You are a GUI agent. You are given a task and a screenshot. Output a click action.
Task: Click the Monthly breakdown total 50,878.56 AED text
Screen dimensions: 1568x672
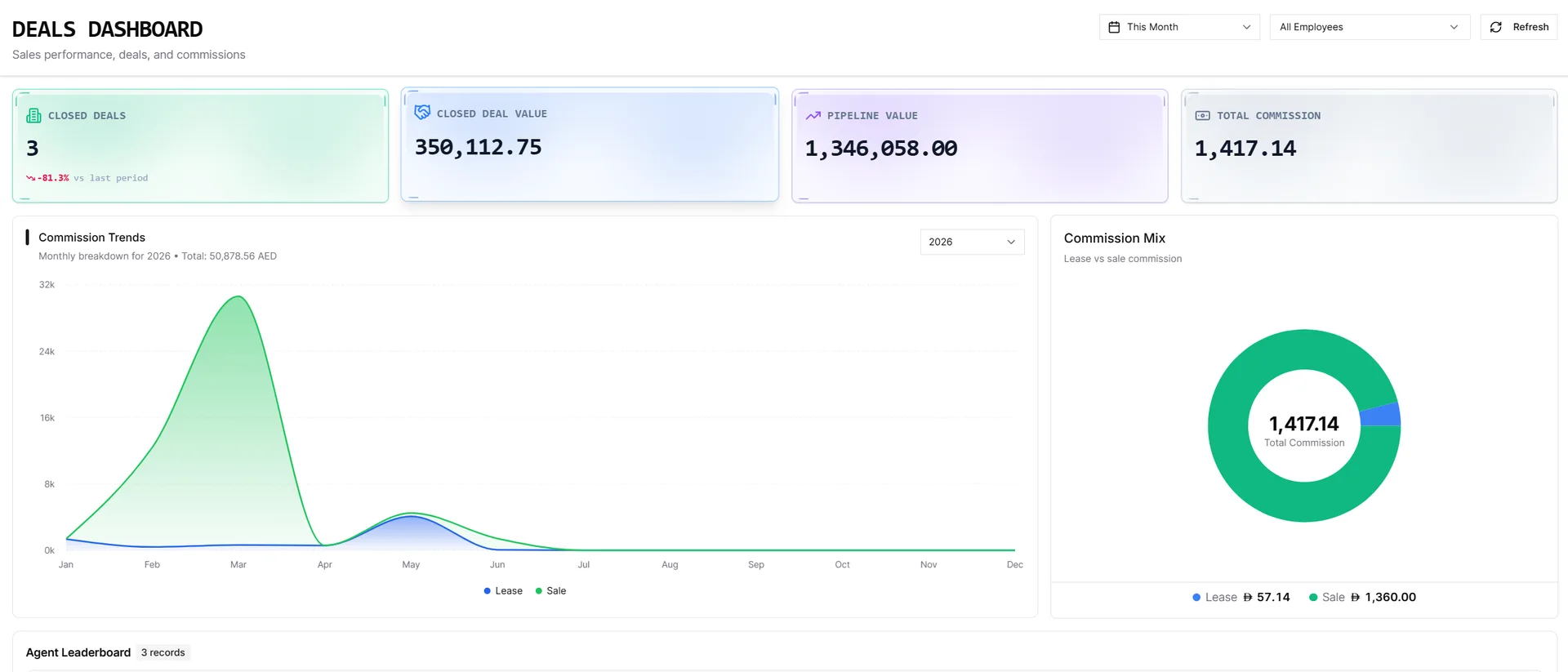(158, 256)
